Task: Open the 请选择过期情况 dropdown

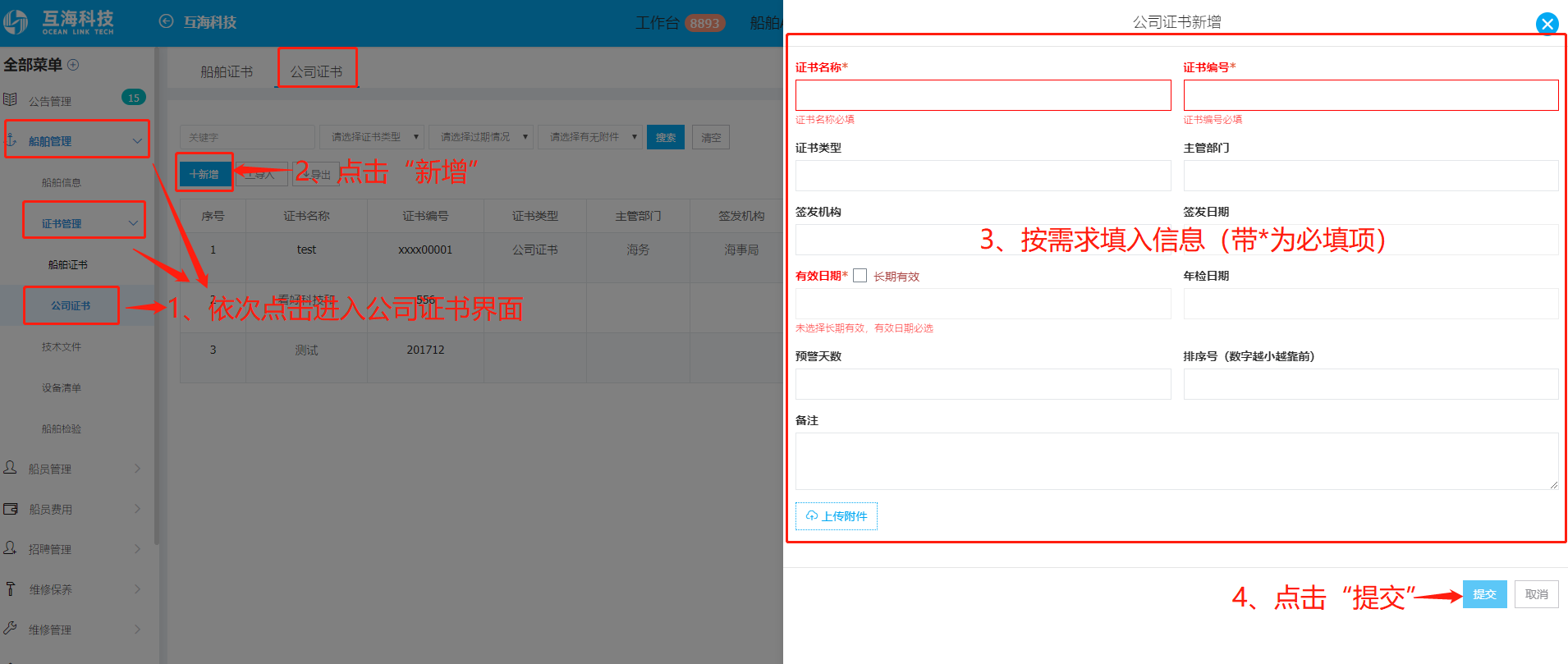Action: click(481, 137)
